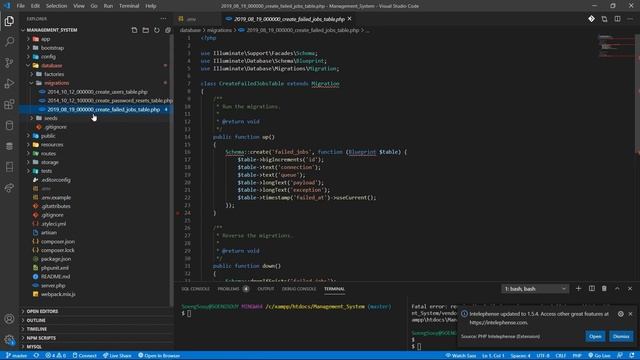Open changes icon in editor title bar

coord(604,19)
